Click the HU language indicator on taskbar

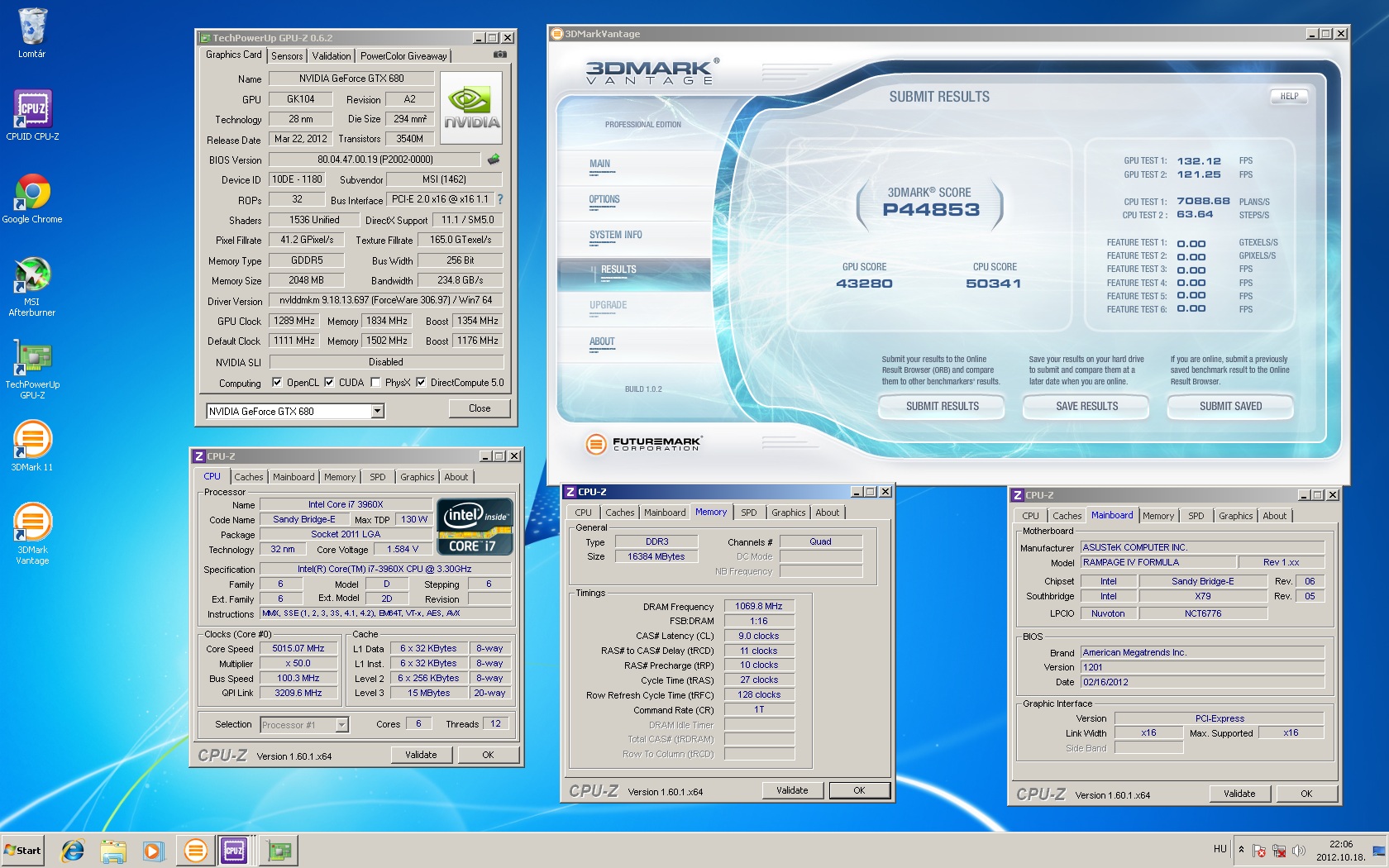[x=1220, y=849]
